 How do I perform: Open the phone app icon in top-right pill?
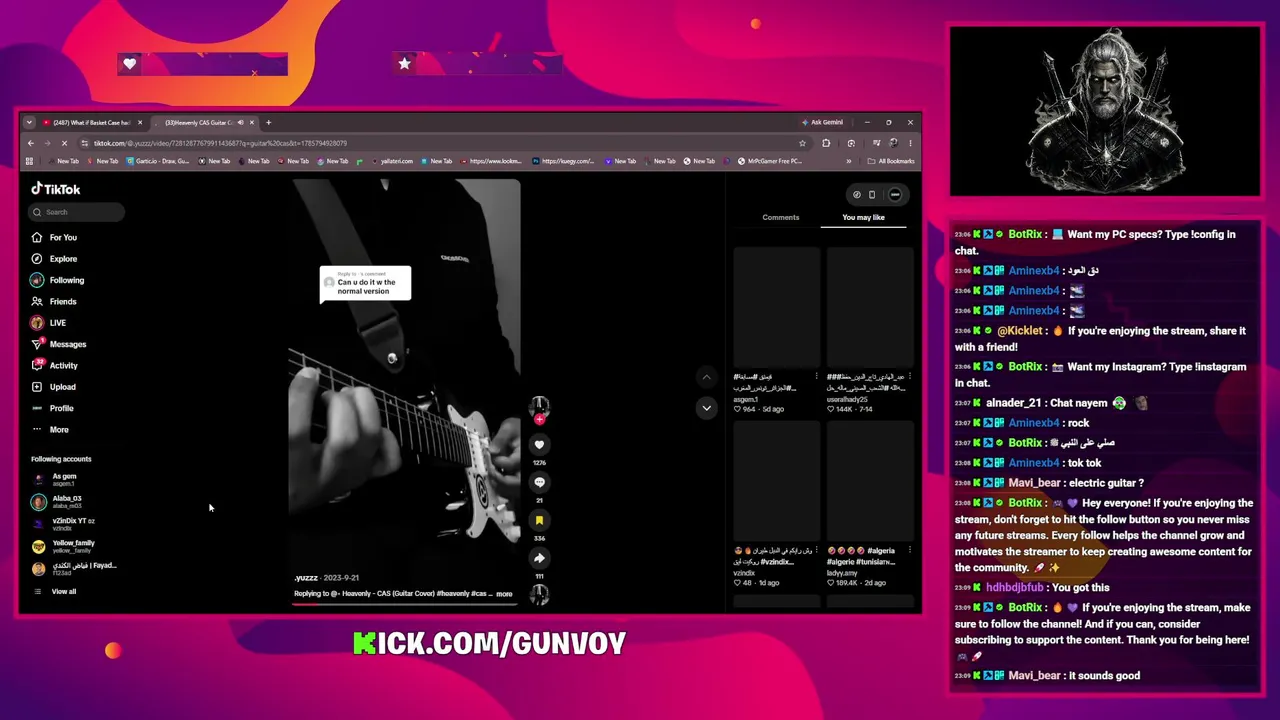tap(872, 195)
